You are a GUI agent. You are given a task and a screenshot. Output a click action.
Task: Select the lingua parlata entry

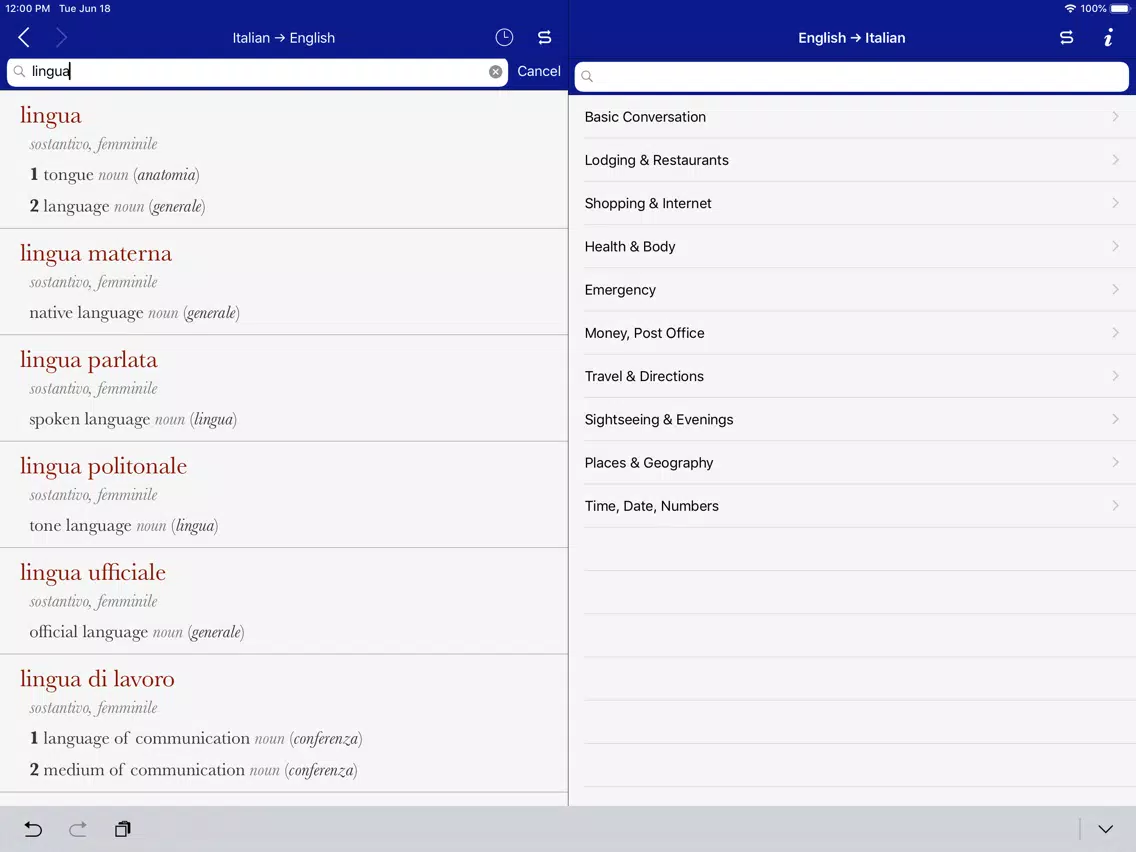(284, 388)
